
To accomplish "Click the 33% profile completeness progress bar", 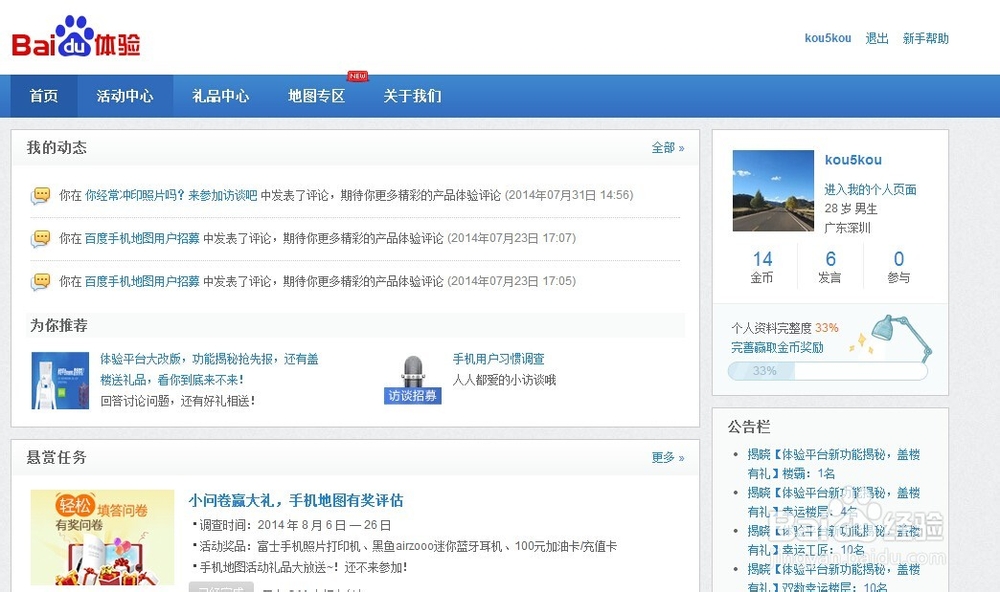I will coord(827,371).
